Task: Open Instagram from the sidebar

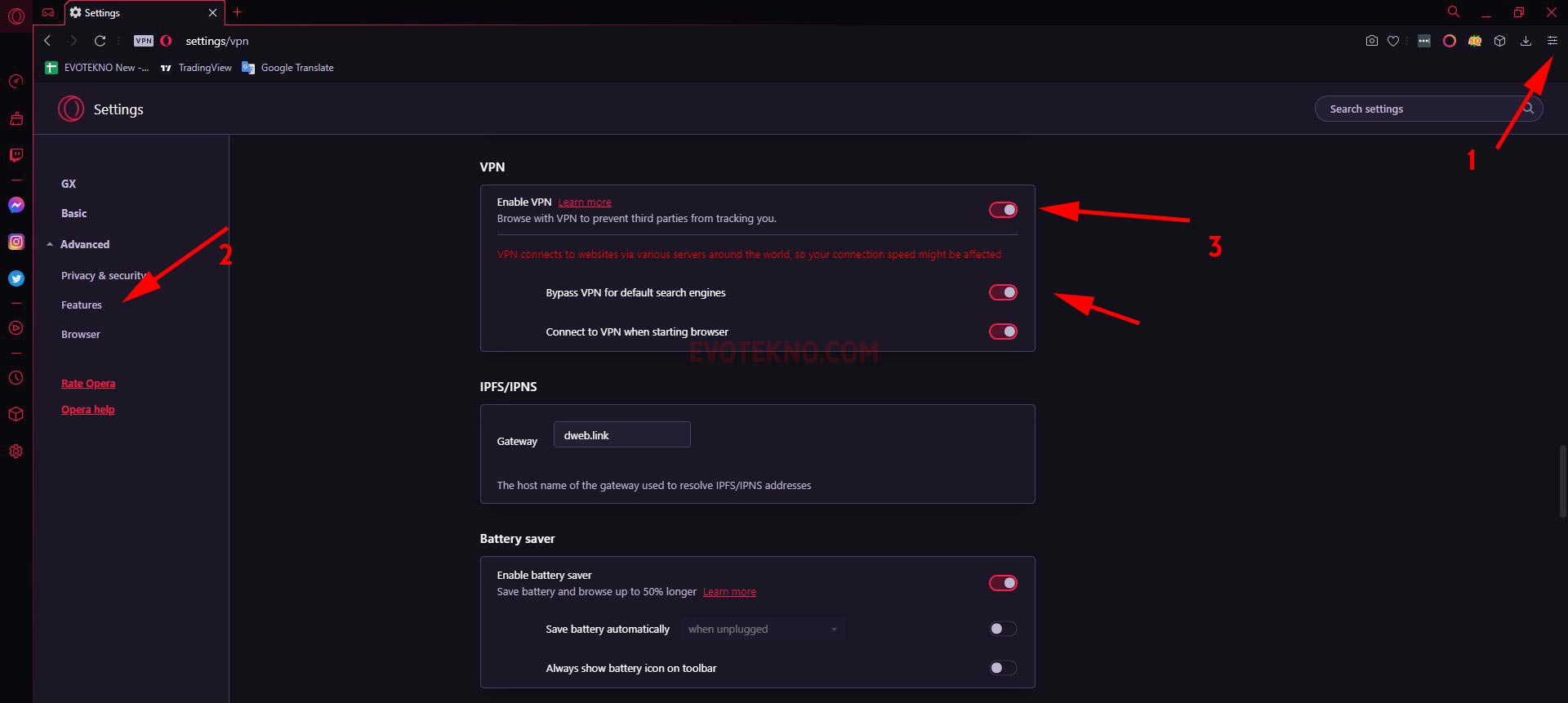Action: pyautogui.click(x=16, y=242)
